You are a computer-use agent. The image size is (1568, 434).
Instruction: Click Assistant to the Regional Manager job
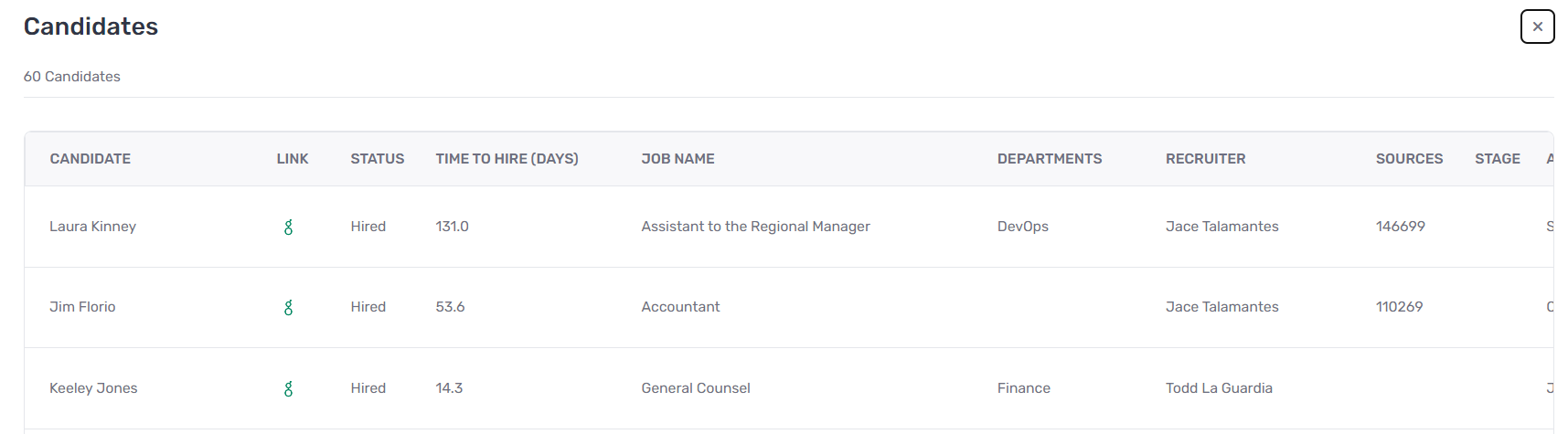[755, 227]
